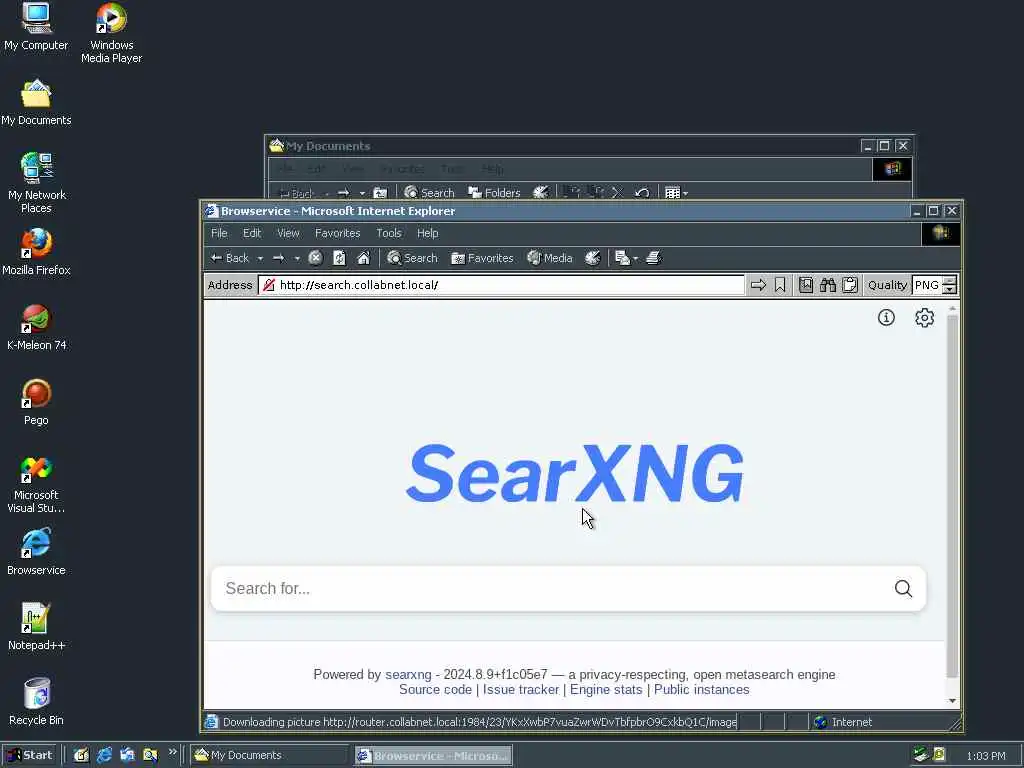Increase Quality with the spinner up arrow
Viewport: 1024px width, 768px height.
point(950,281)
